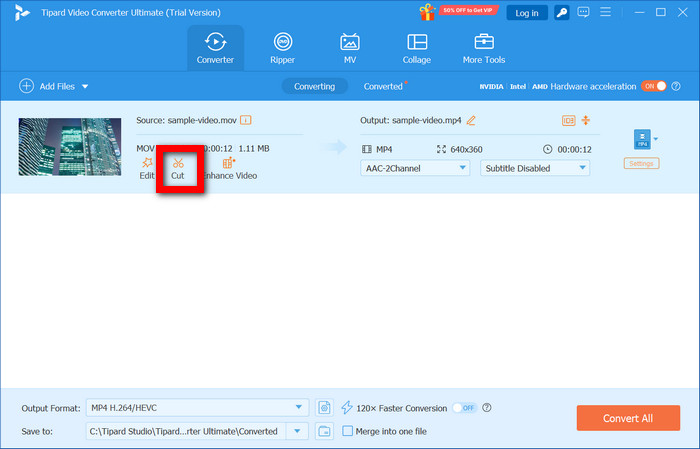
Task: Expand the AAC-2Channel audio dropdown
Action: (x=415, y=168)
